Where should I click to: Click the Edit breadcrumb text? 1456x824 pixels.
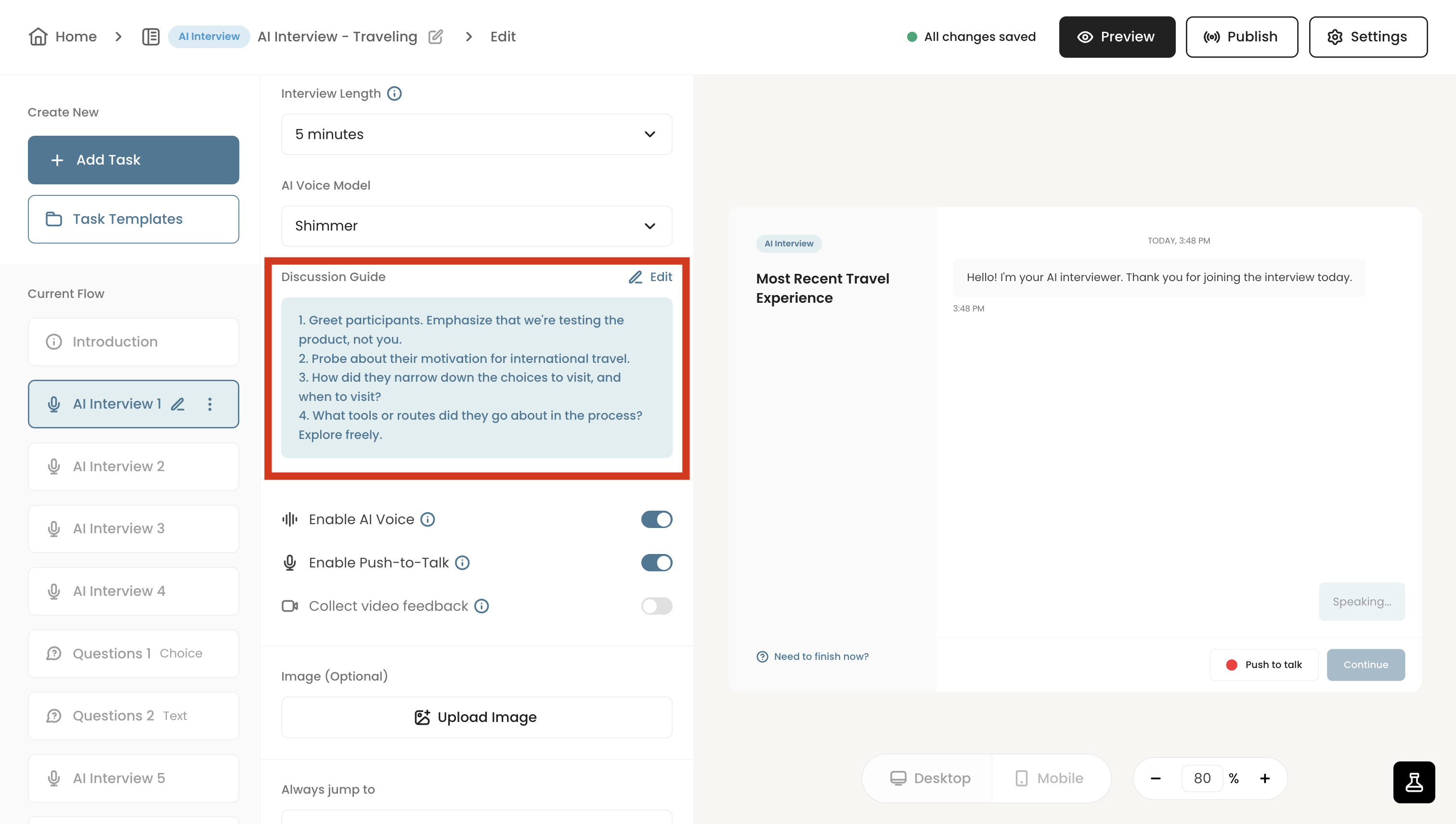click(503, 37)
